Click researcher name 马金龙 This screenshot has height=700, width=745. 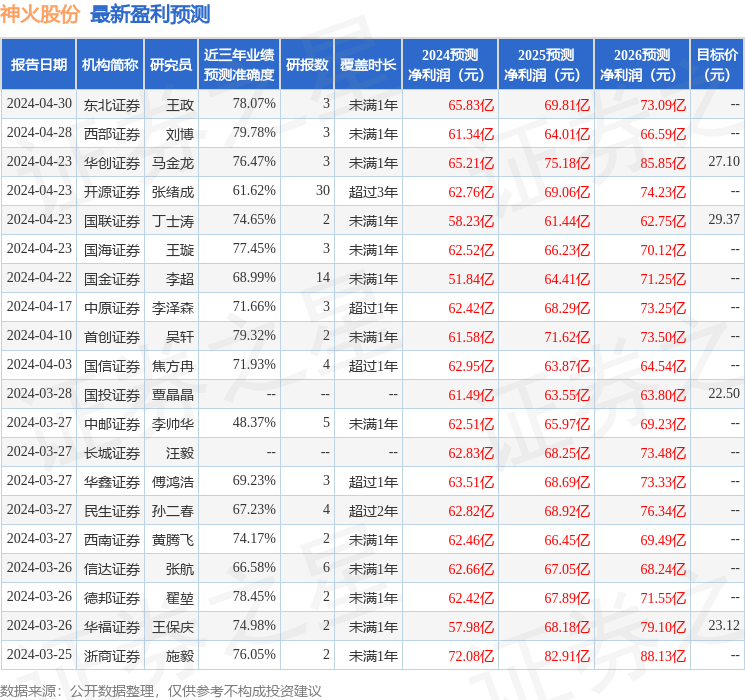(x=173, y=163)
